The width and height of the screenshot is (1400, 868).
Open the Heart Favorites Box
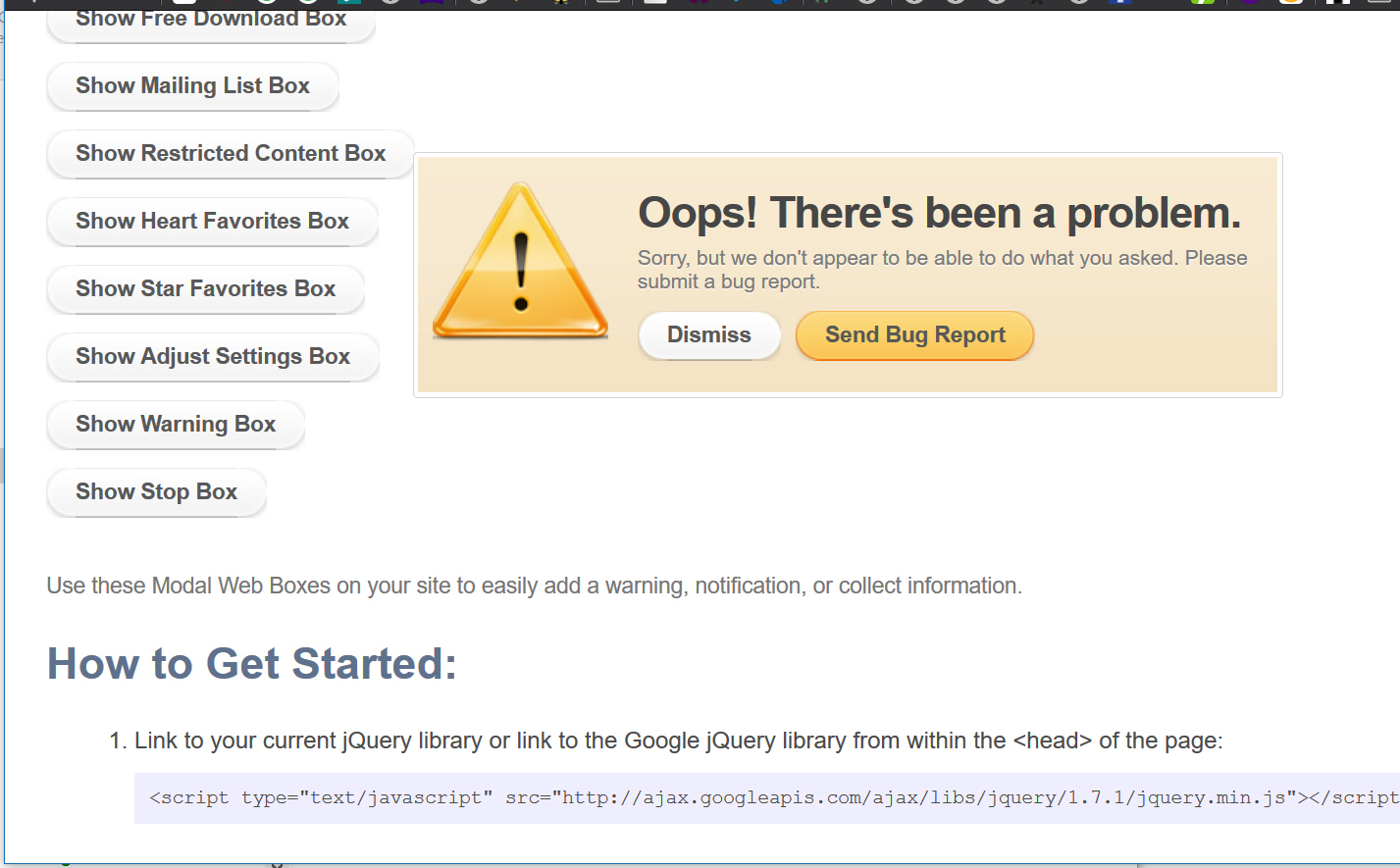pos(212,222)
